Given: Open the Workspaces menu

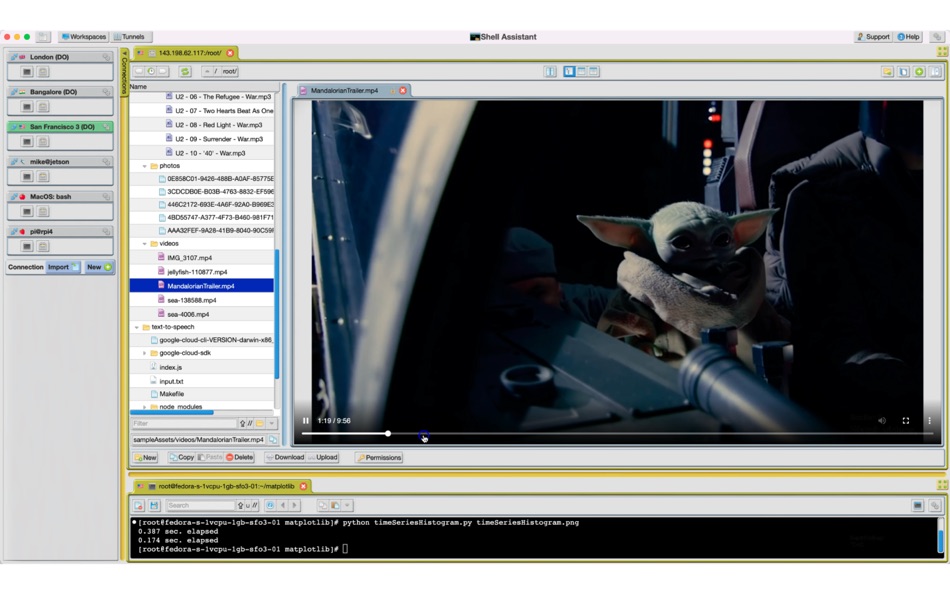Looking at the screenshot, I should tap(84, 37).
